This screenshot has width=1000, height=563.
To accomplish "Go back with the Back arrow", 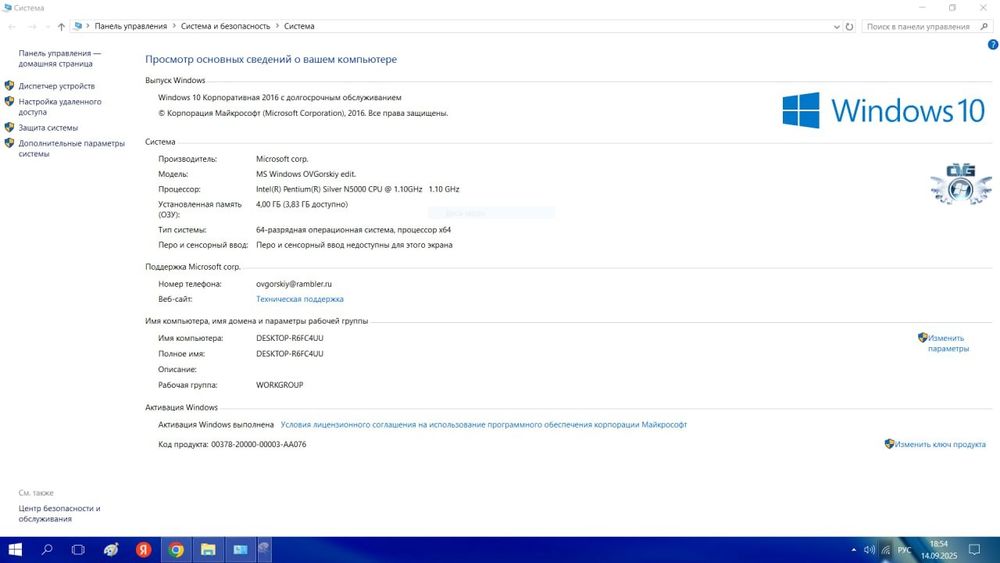I will point(12,27).
